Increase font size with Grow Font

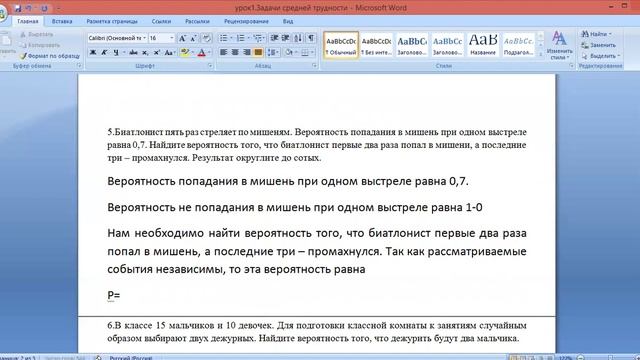click(x=182, y=38)
